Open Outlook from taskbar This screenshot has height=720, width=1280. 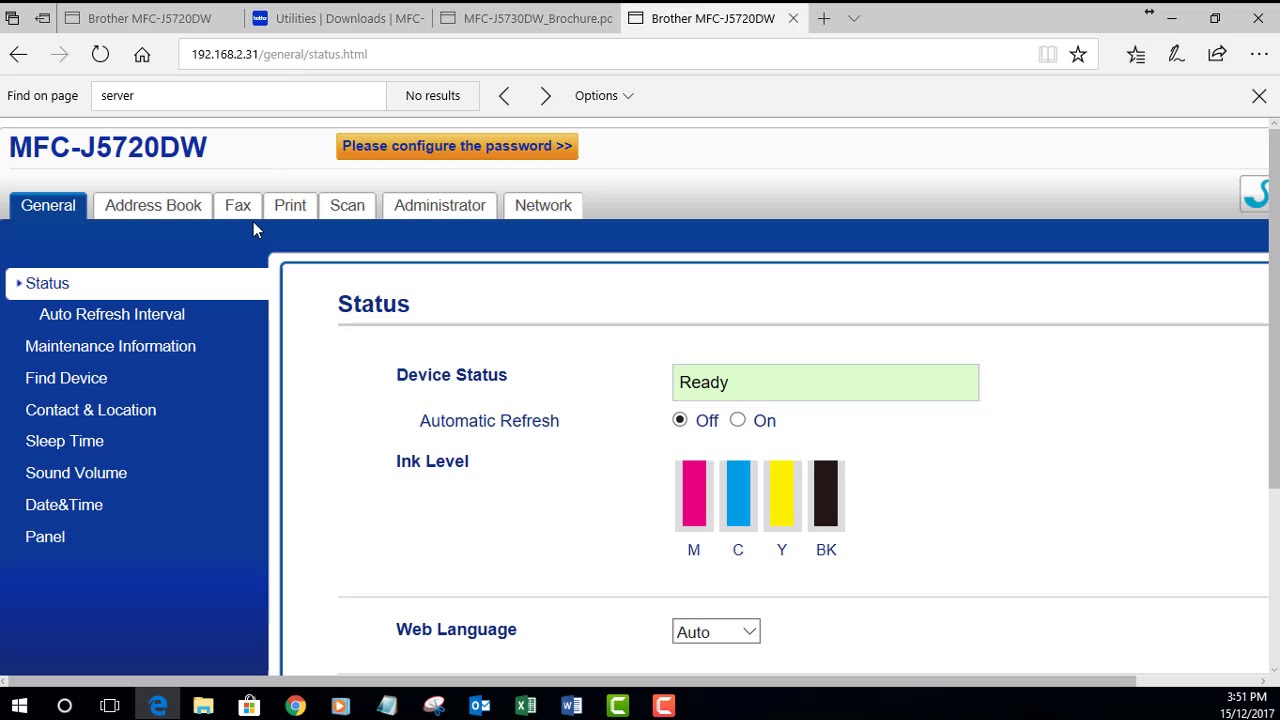pos(480,706)
